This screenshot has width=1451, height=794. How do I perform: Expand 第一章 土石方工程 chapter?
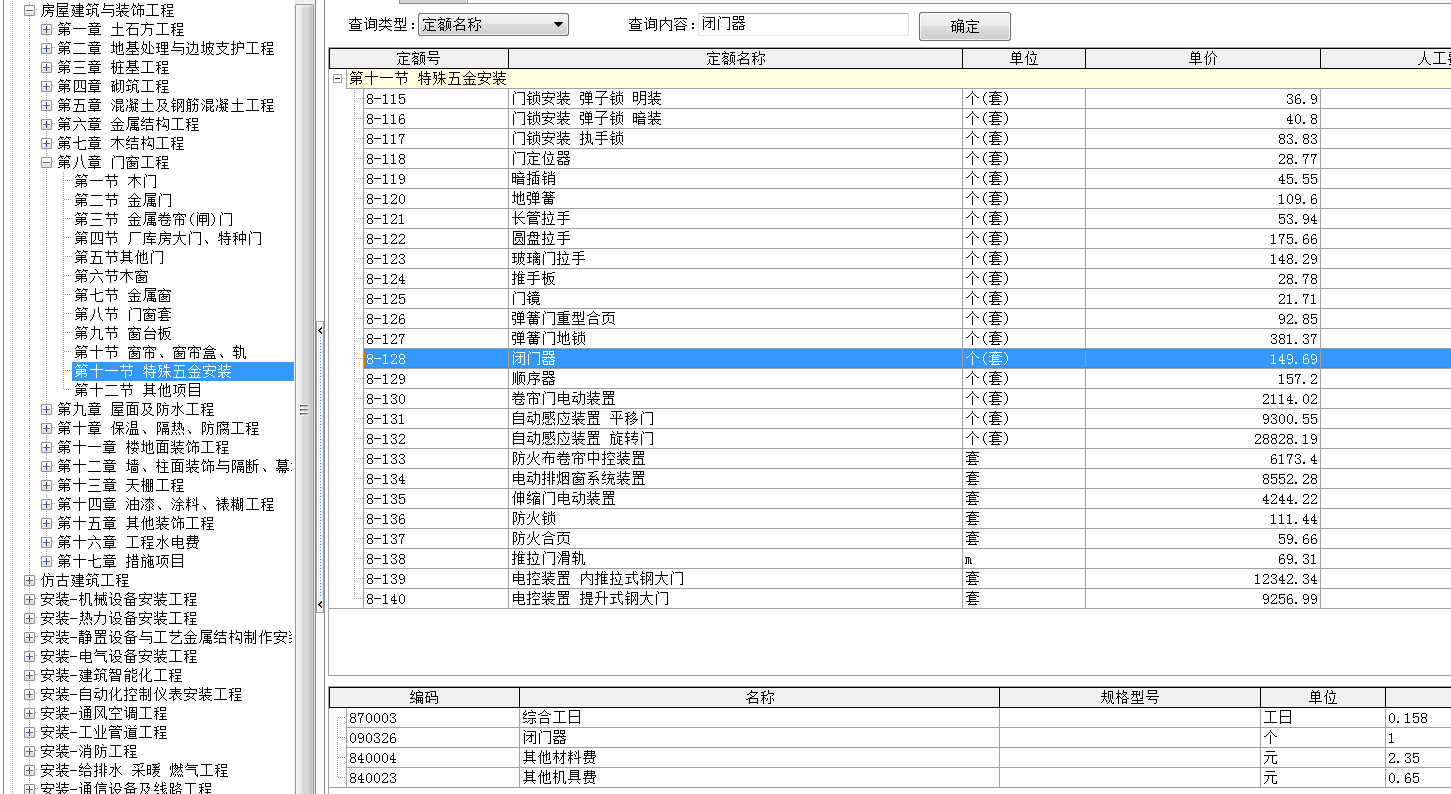click(46, 29)
